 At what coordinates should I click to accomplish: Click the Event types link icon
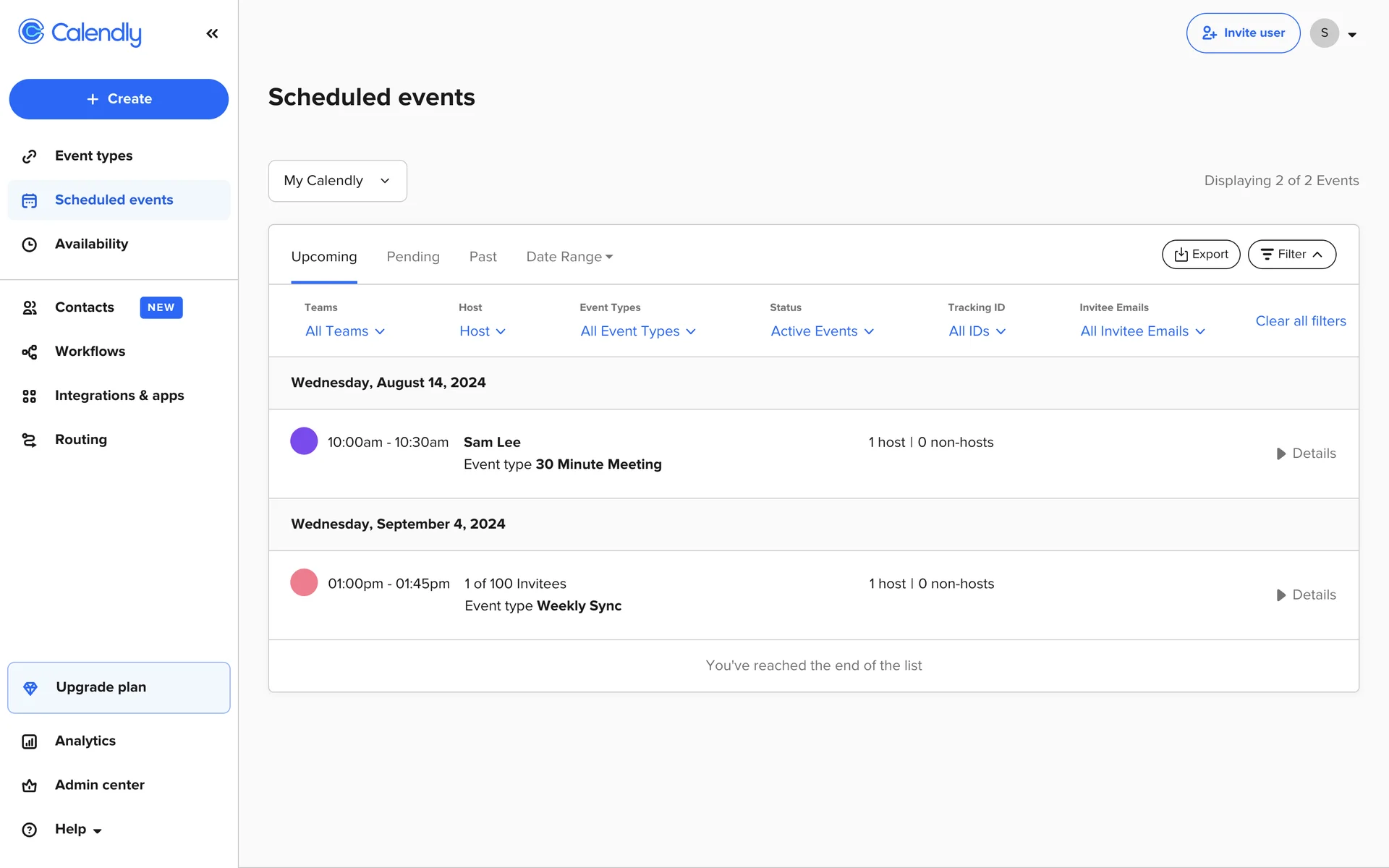30,156
